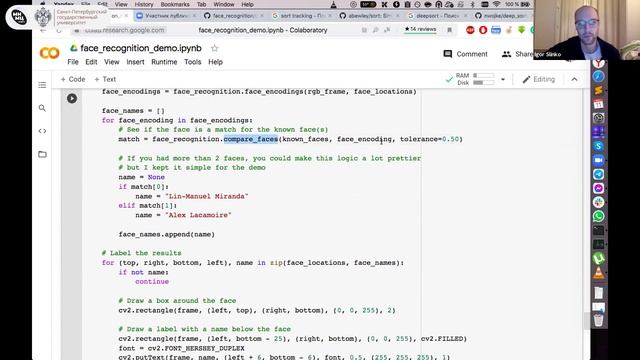Image resolution: width=640 pixels, height=360 pixels.
Task: Add a new Code cell
Action: tap(73, 79)
